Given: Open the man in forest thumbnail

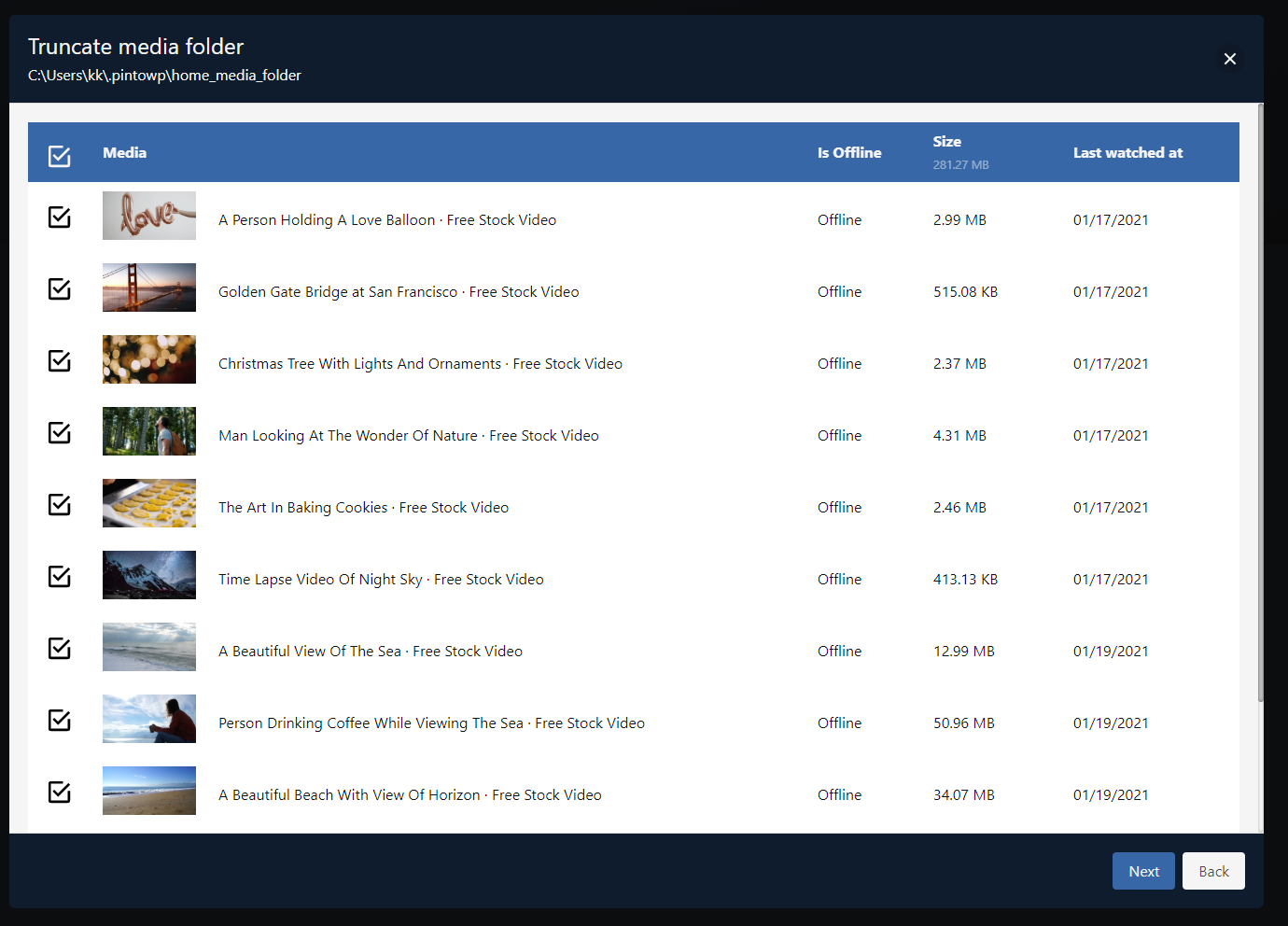Looking at the screenshot, I should [149, 431].
